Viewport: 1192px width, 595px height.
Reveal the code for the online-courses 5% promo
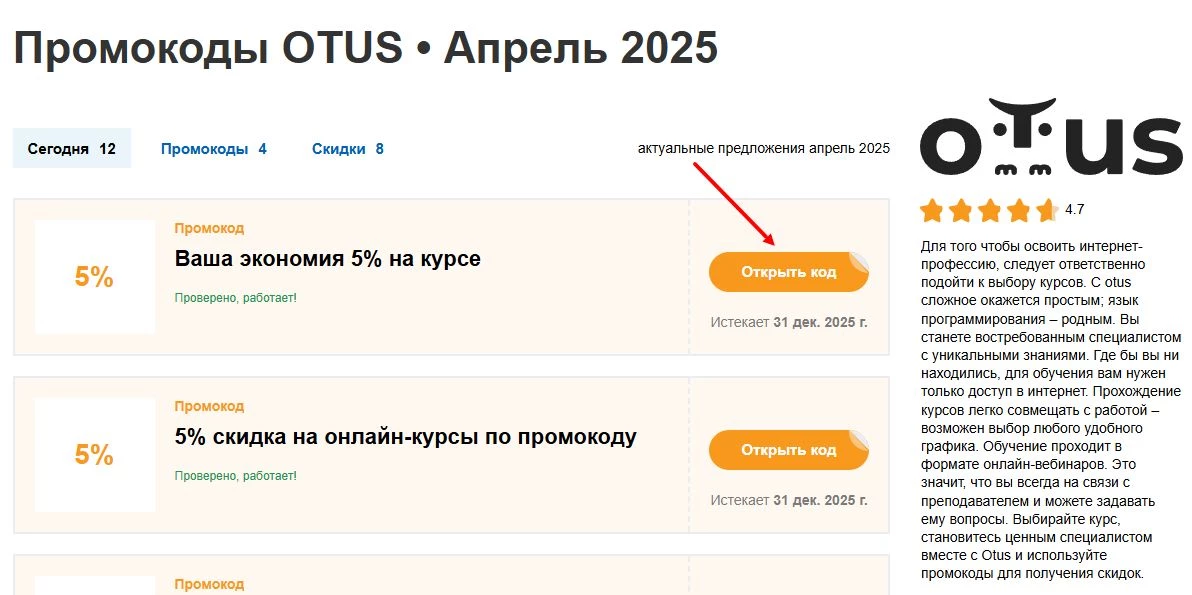pyautogui.click(x=788, y=449)
